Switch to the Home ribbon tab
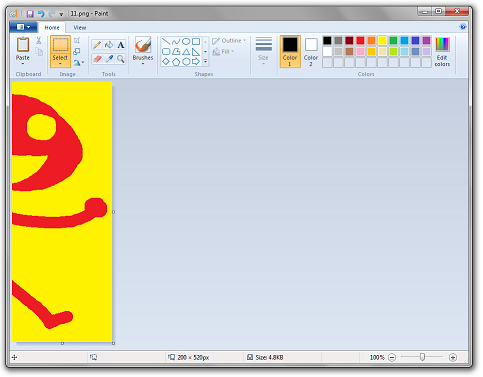Image resolution: width=483 pixels, height=377 pixels. click(52, 27)
